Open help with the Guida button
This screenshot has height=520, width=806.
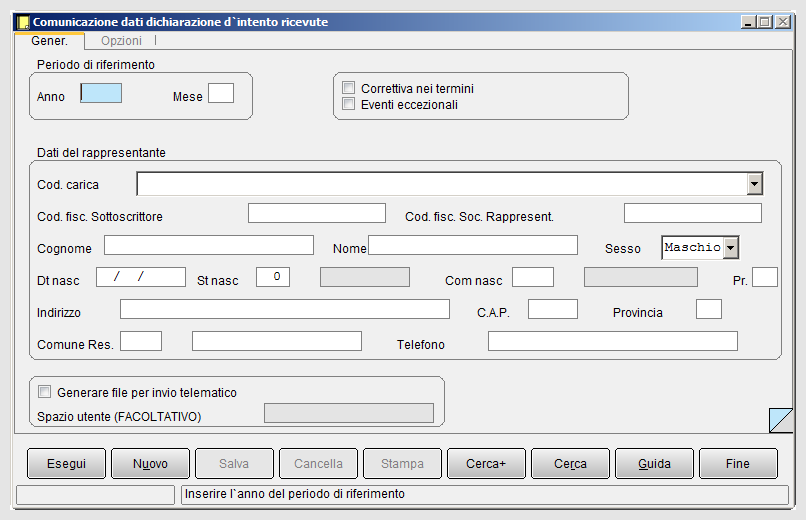pos(654,463)
